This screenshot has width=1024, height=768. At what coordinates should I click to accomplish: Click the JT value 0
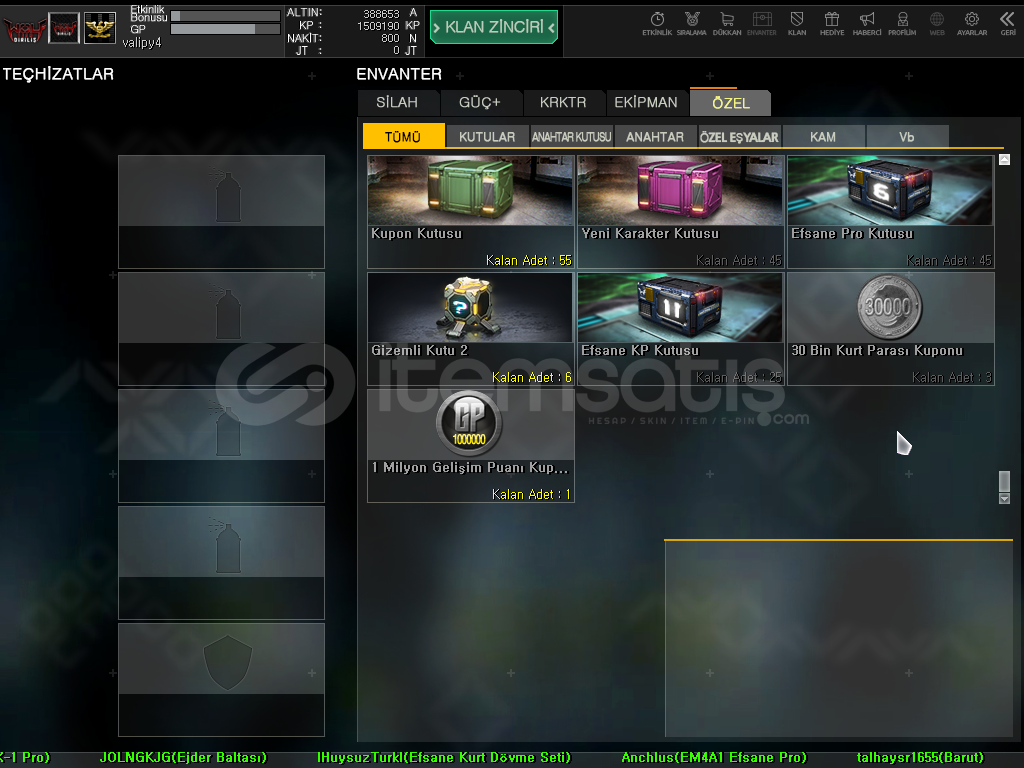(396, 50)
